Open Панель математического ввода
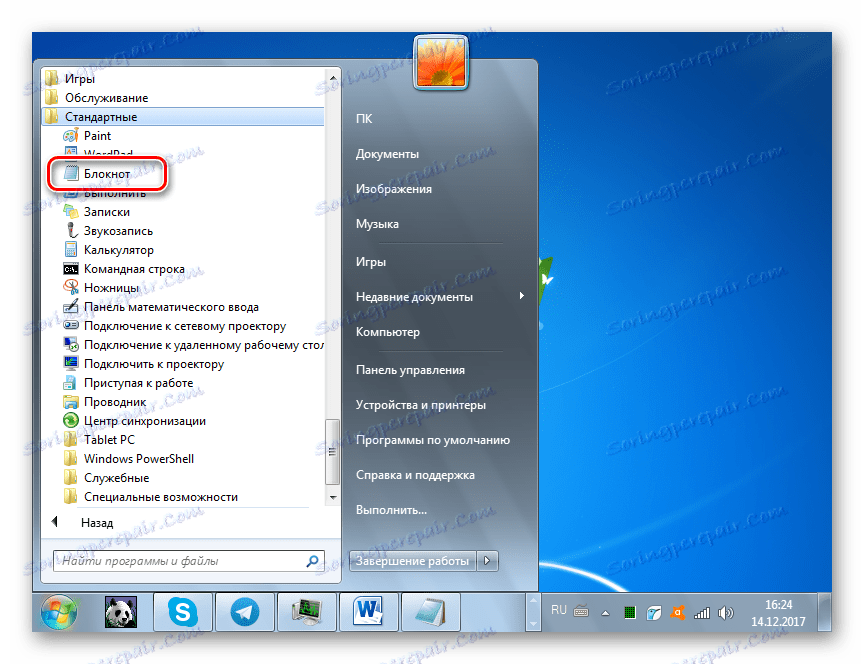This screenshot has width=864, height=664. [x=161, y=307]
